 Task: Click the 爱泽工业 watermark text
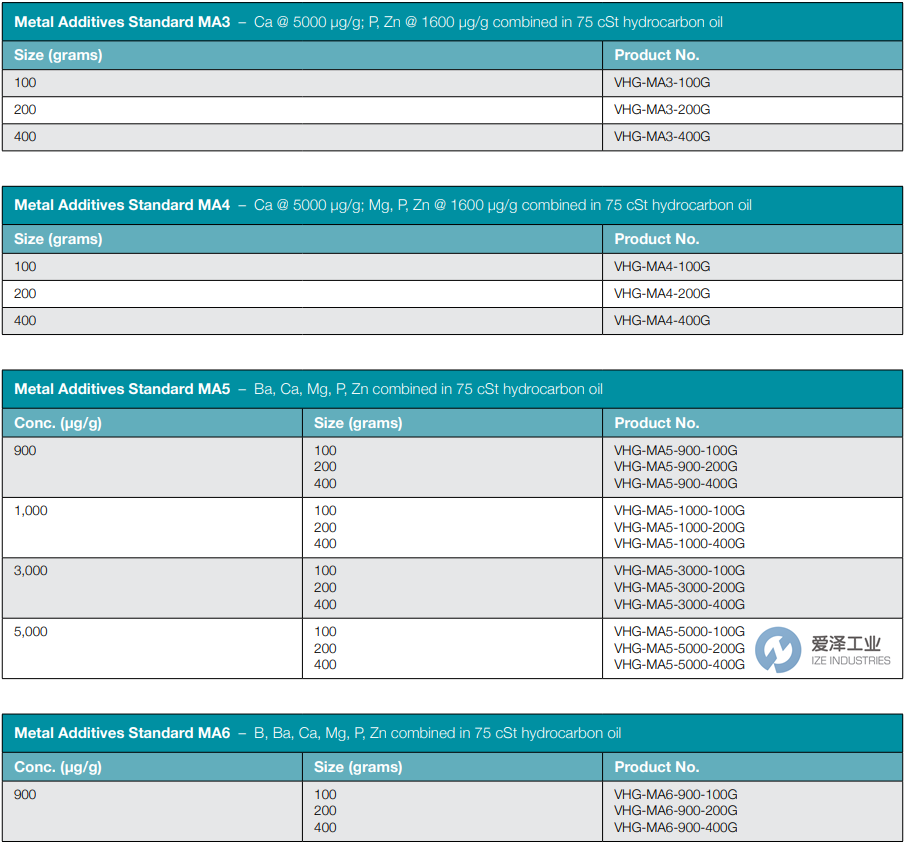[847, 643]
